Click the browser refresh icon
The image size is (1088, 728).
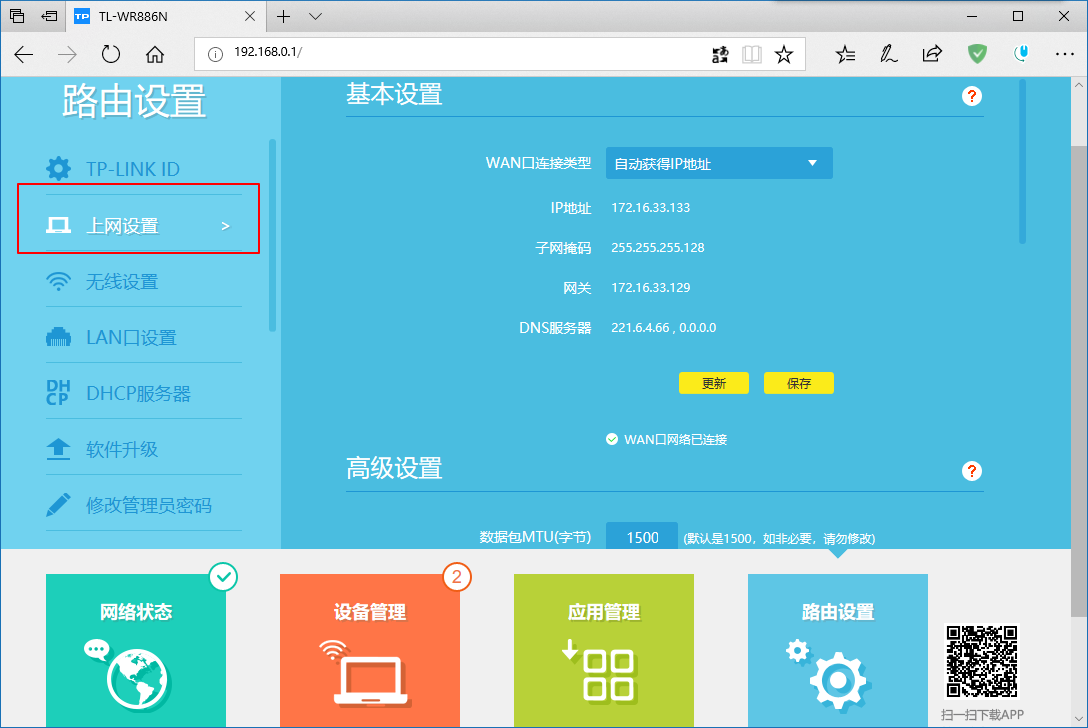pos(111,55)
